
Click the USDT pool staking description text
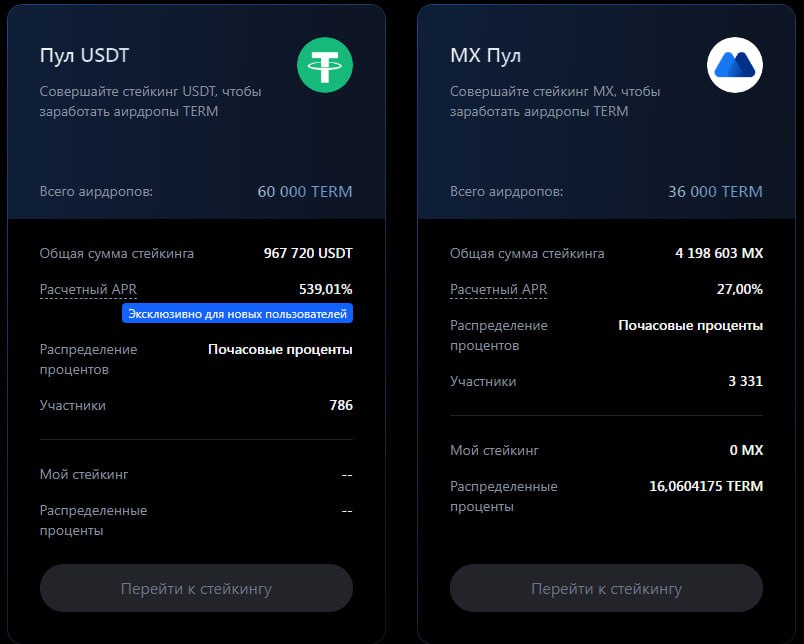coord(150,101)
